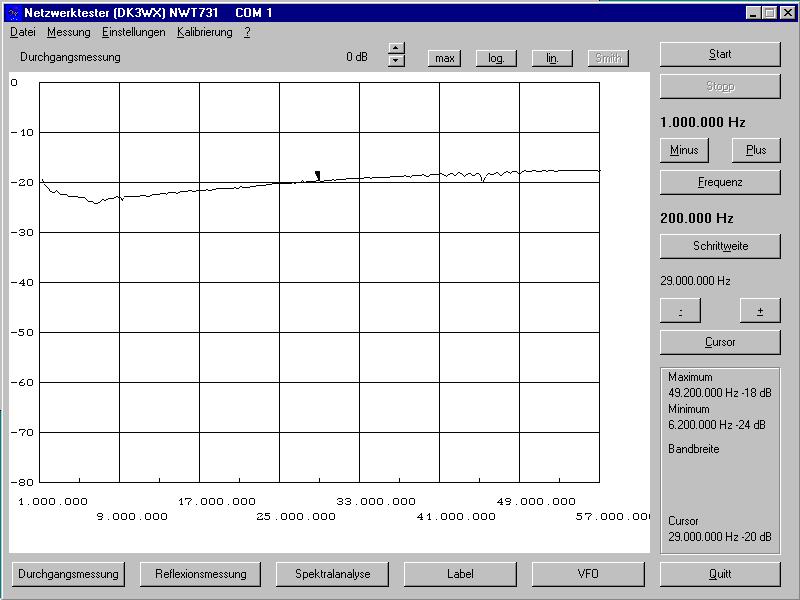
Task: Click the application icon in title bar
Action: coord(13,13)
